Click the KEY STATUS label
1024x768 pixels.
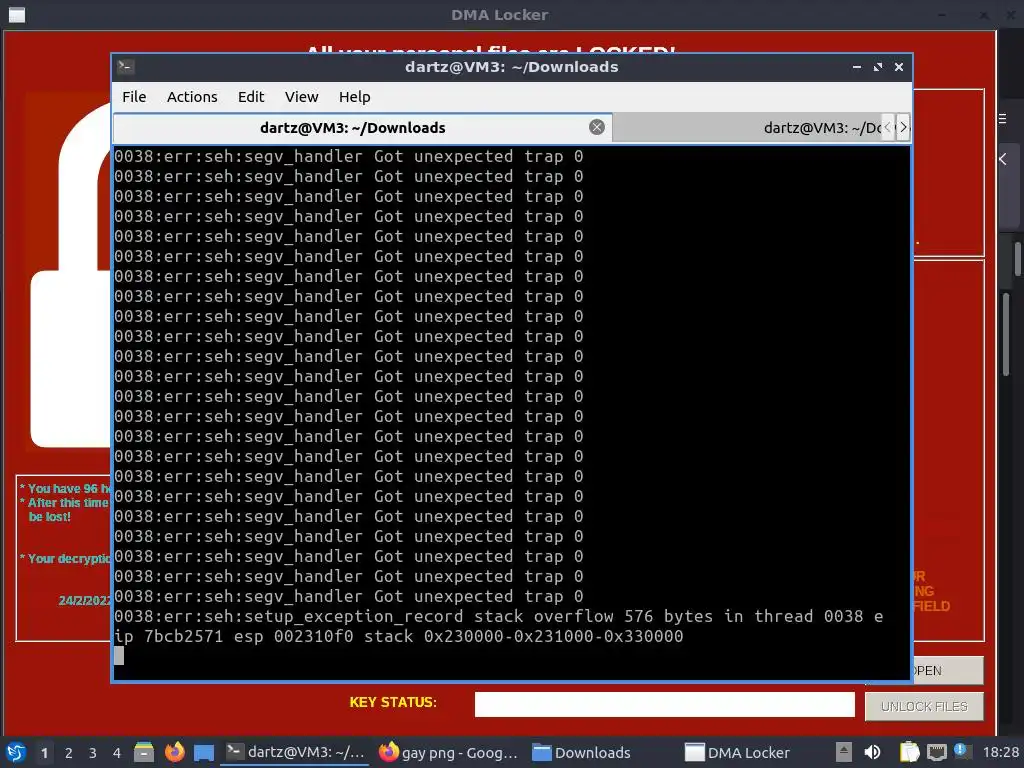click(x=393, y=702)
